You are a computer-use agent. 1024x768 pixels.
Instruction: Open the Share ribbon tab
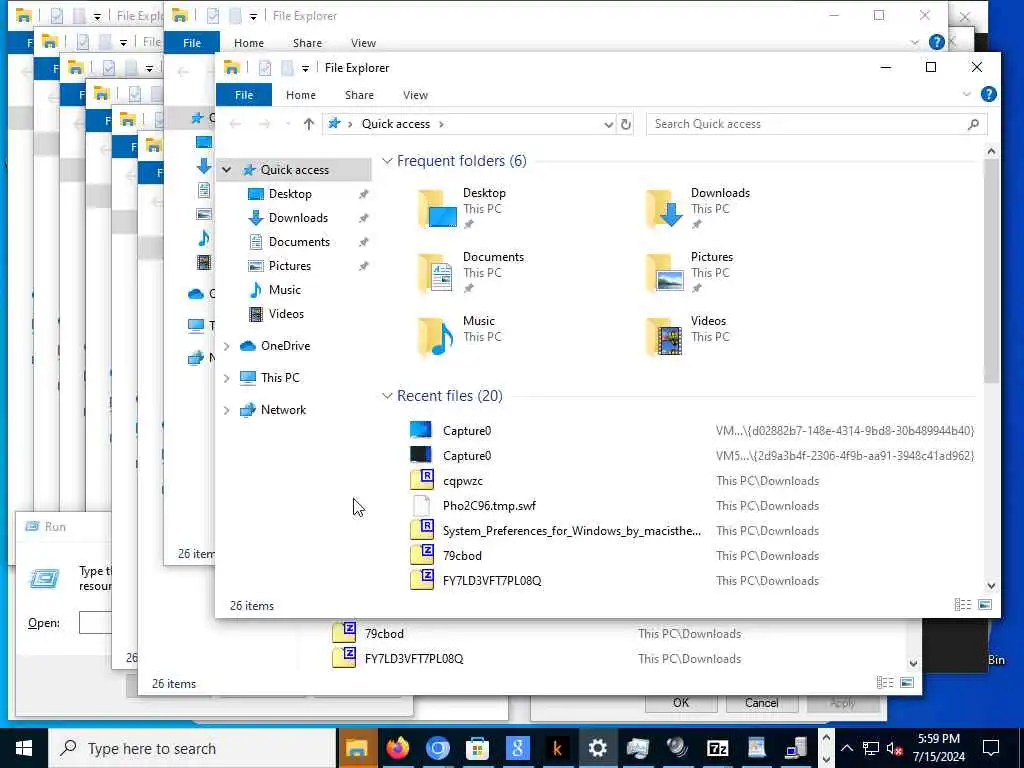[x=359, y=95]
